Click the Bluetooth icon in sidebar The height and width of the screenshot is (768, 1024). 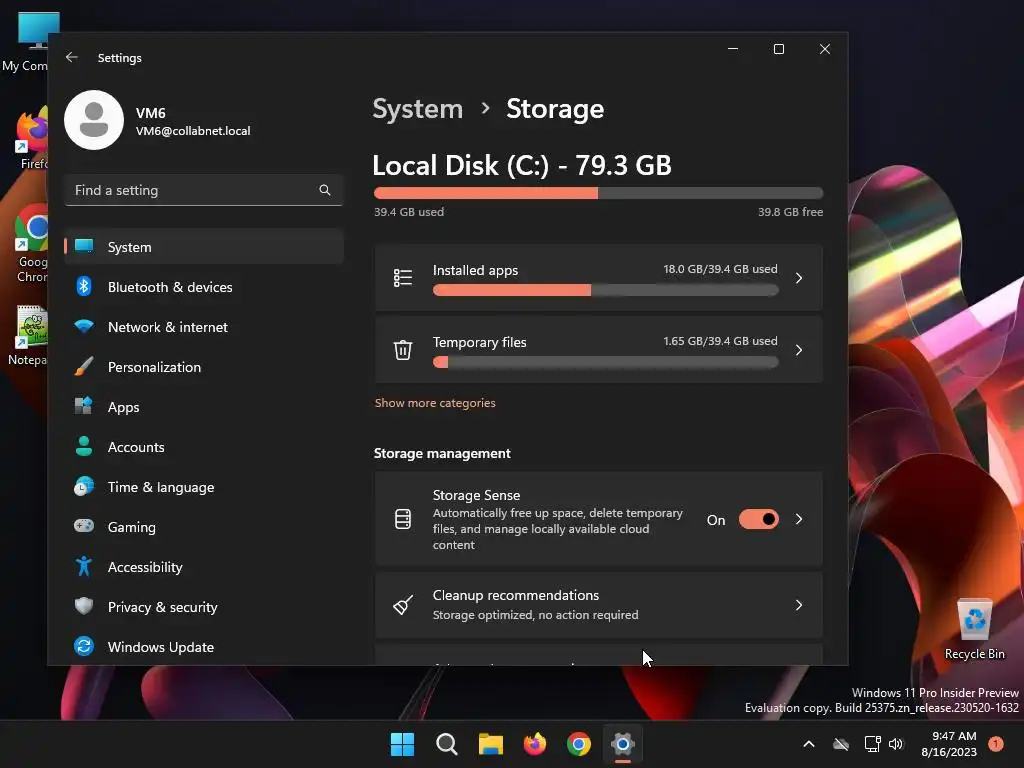click(x=84, y=287)
